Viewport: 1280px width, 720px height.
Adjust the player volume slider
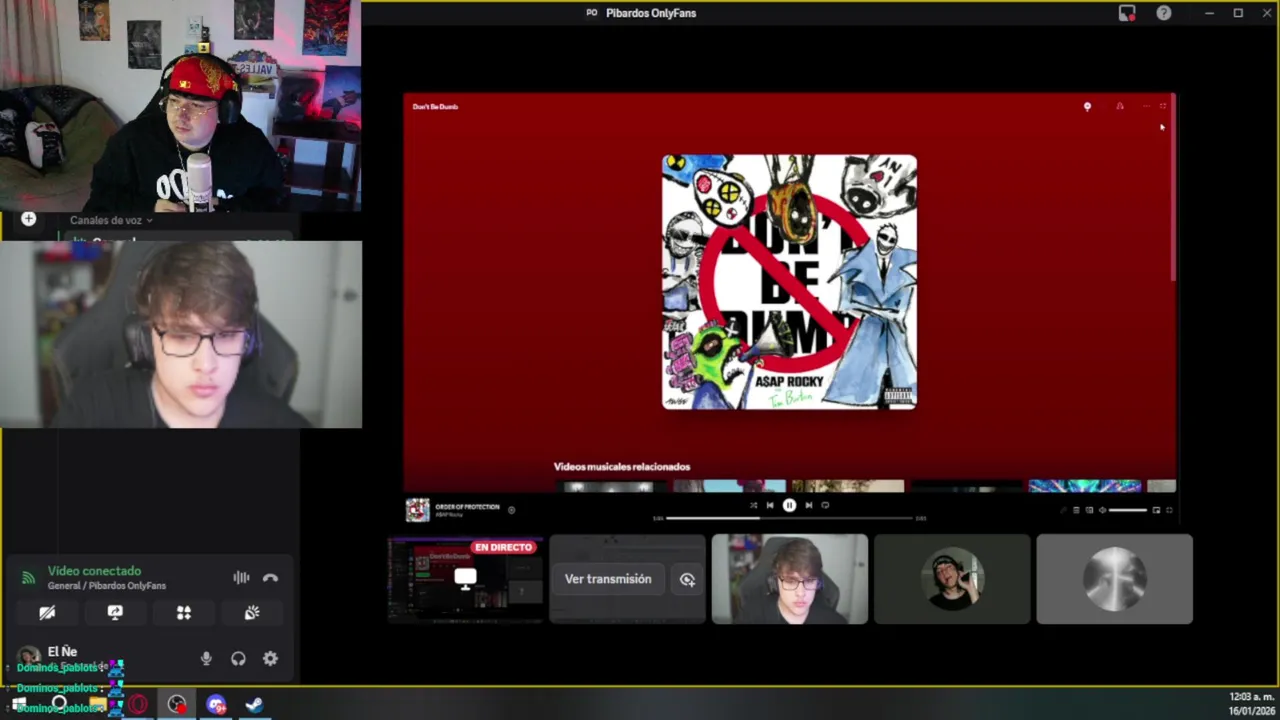pos(1128,510)
